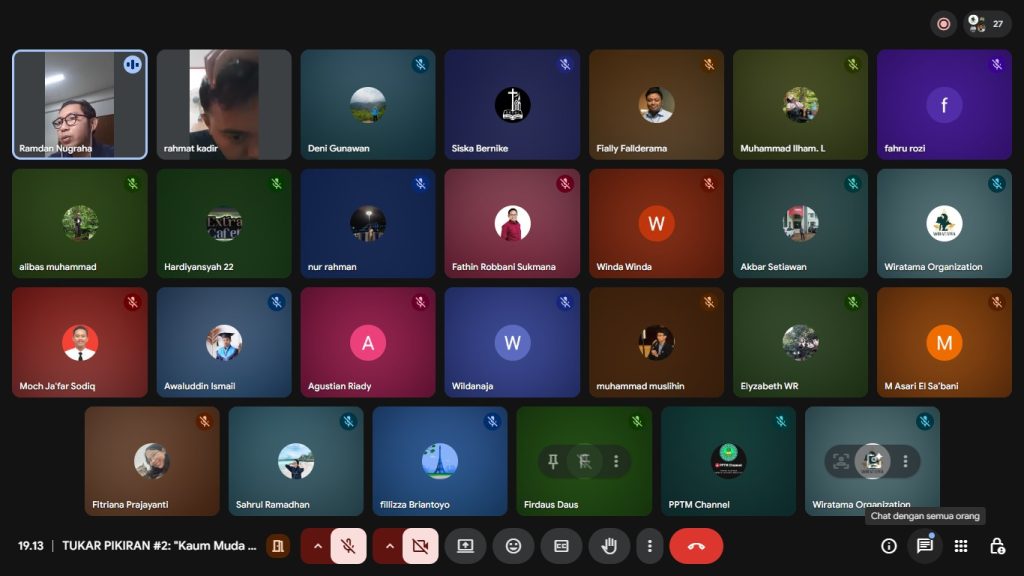Open the activities grid icon
The height and width of the screenshot is (576, 1024).
coord(961,546)
